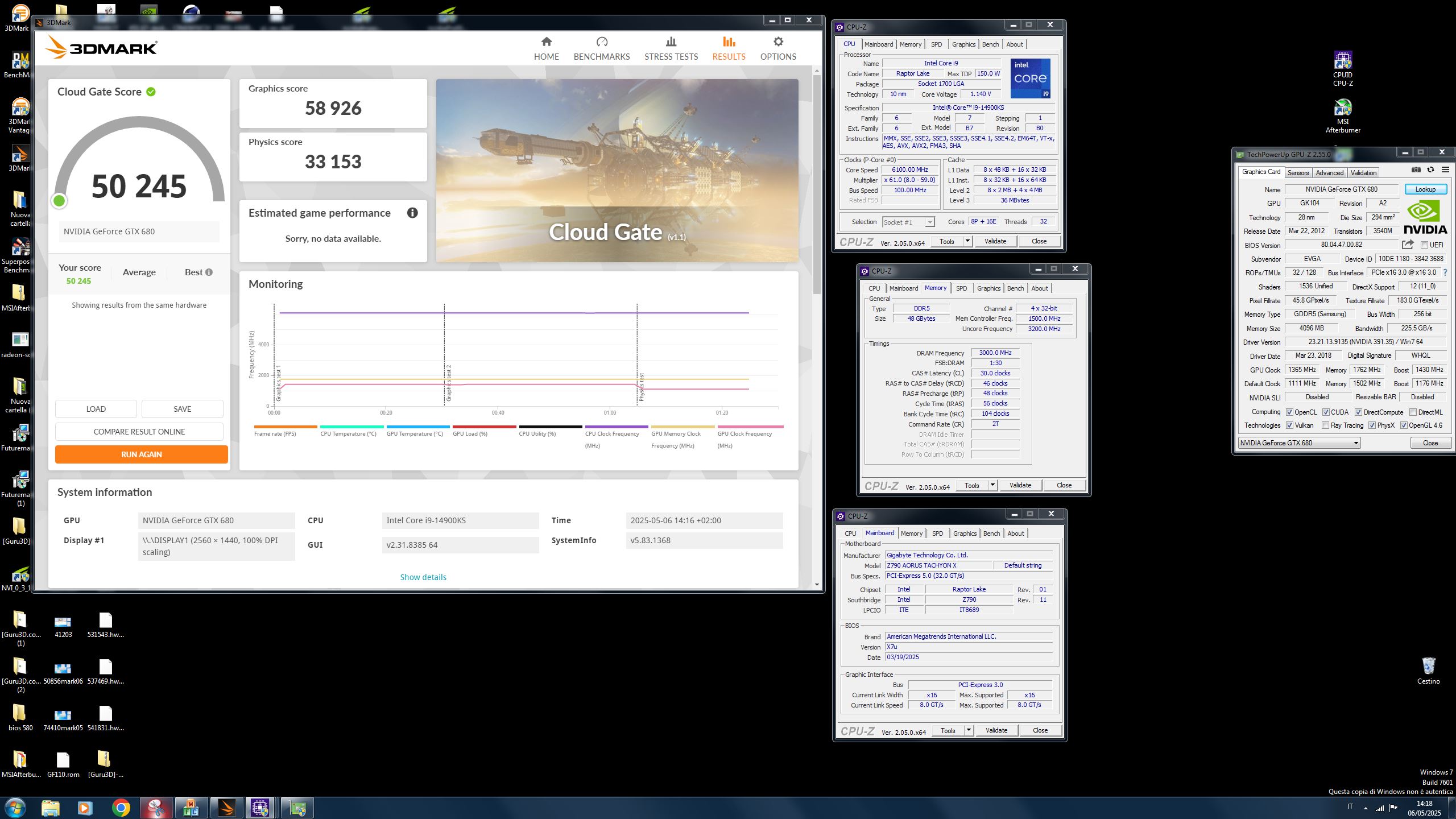Take a screenshot with the GPU-Z camera icon
This screenshot has width=1456, height=819.
(1416, 169)
